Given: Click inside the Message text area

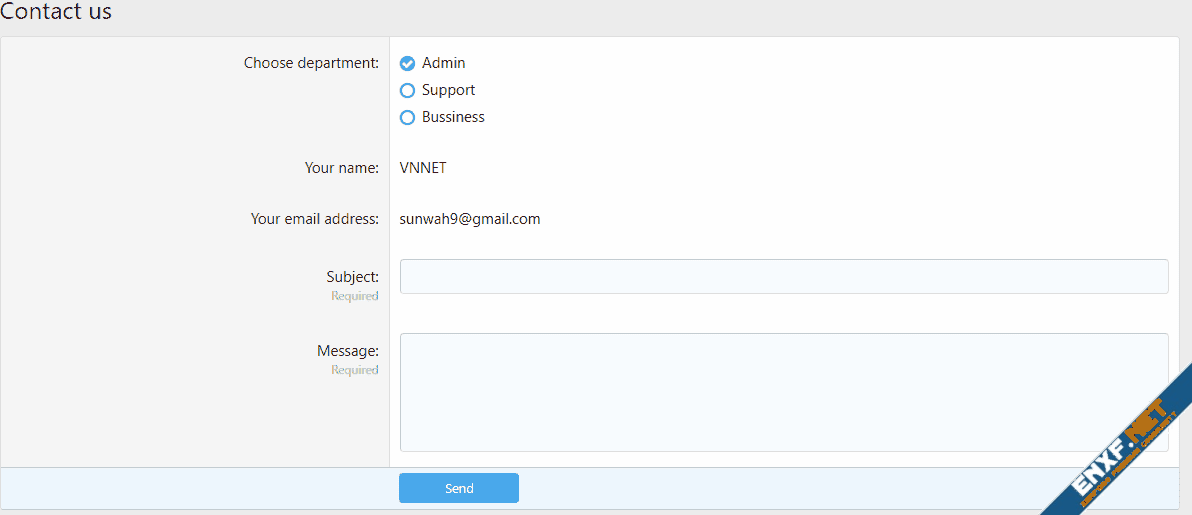Looking at the screenshot, I should (x=783, y=392).
